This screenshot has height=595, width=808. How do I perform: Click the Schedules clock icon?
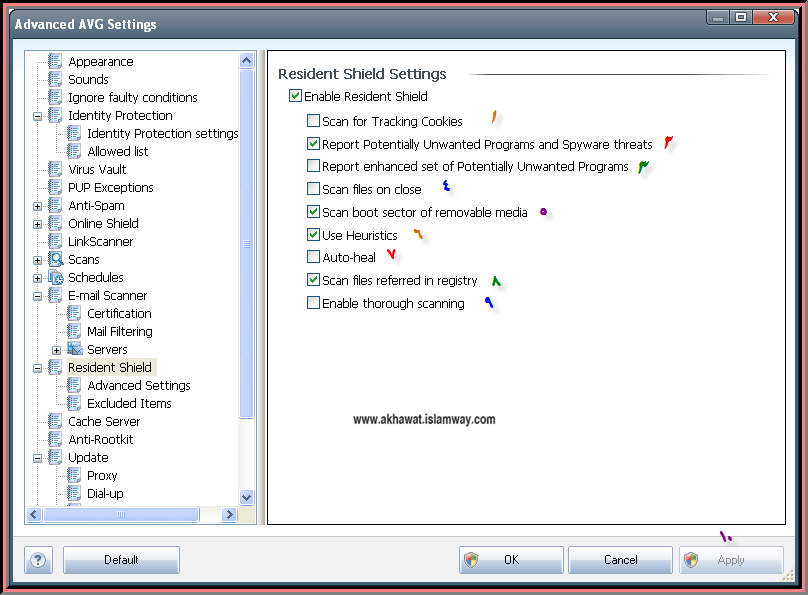(x=55, y=277)
